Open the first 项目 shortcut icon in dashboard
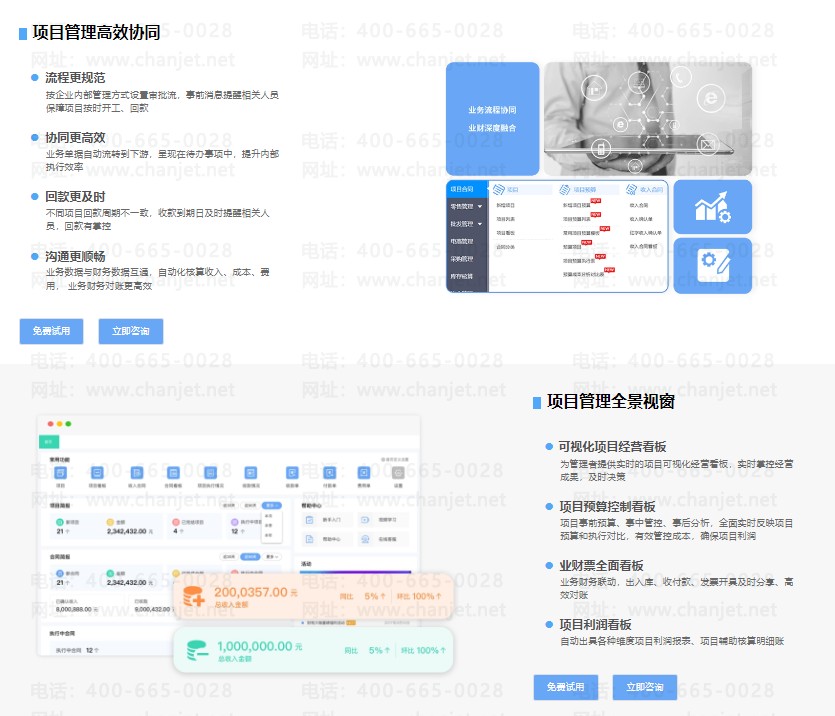The image size is (835, 716). 60,473
